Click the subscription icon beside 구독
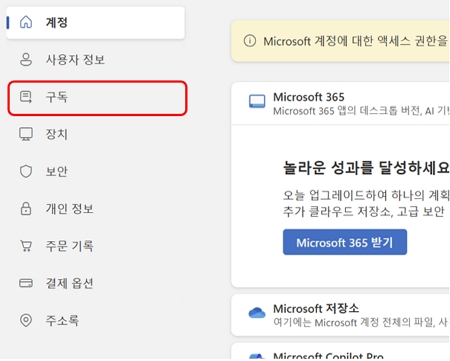450x361 pixels. click(x=26, y=97)
